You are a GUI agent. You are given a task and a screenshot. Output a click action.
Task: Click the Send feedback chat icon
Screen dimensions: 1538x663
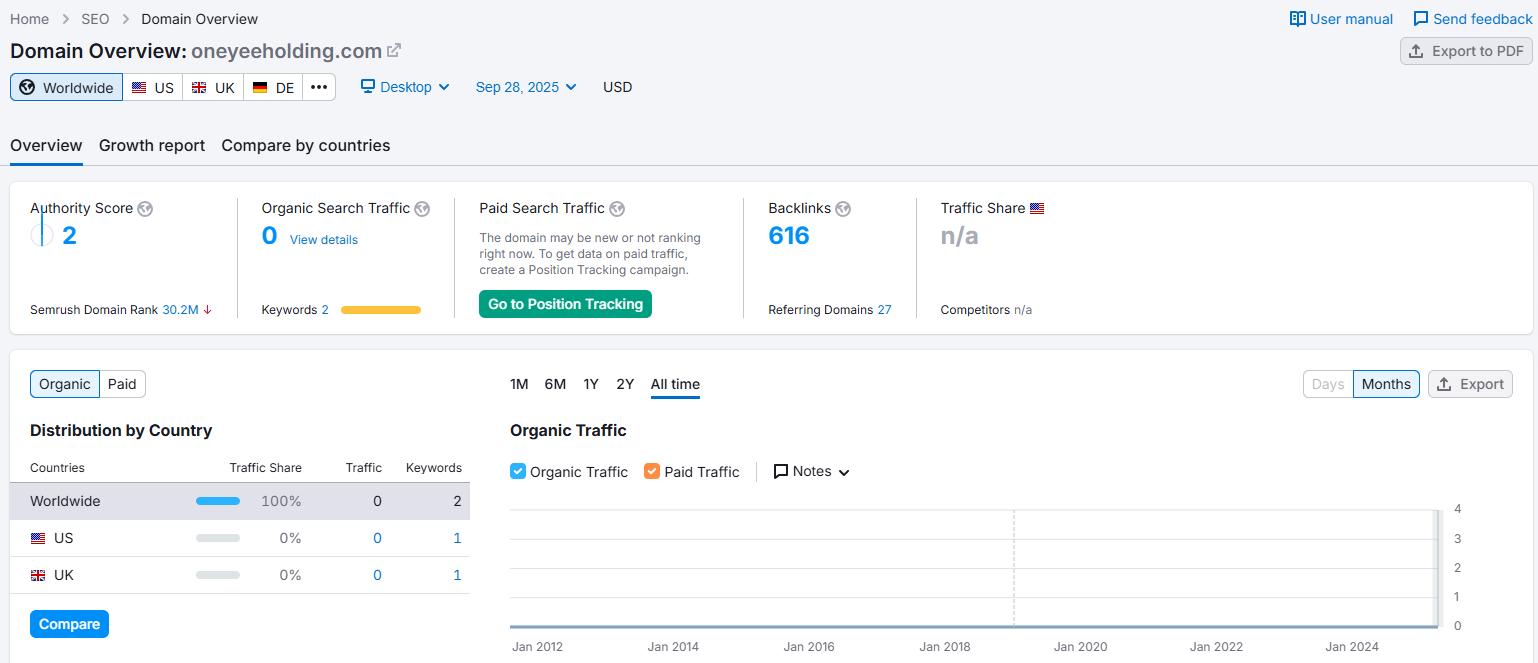[x=1421, y=19]
